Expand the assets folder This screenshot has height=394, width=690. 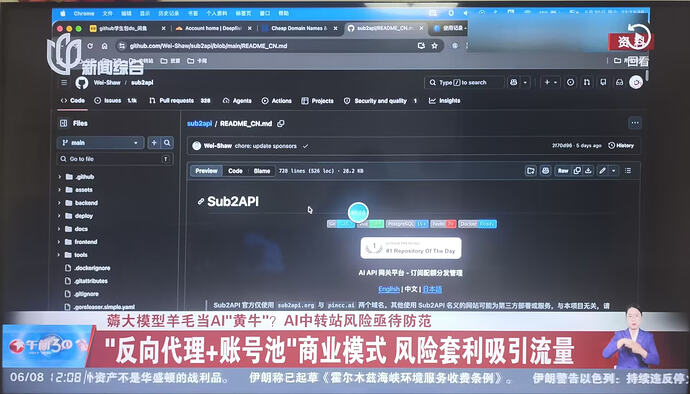59,190
